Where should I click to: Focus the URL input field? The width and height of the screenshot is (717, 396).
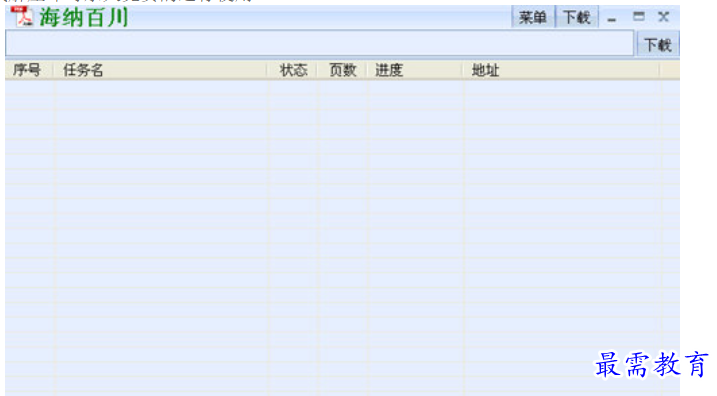point(320,44)
